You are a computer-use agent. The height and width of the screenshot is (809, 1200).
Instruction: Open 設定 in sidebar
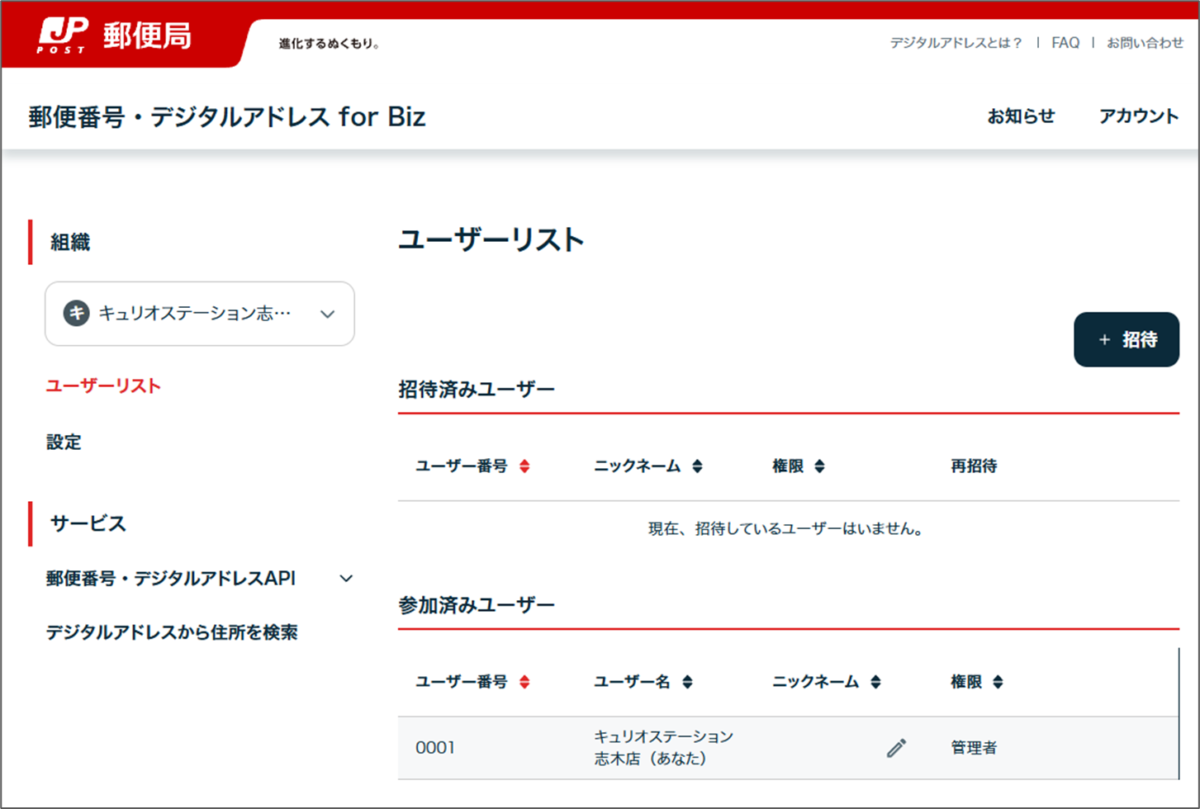[x=64, y=441]
